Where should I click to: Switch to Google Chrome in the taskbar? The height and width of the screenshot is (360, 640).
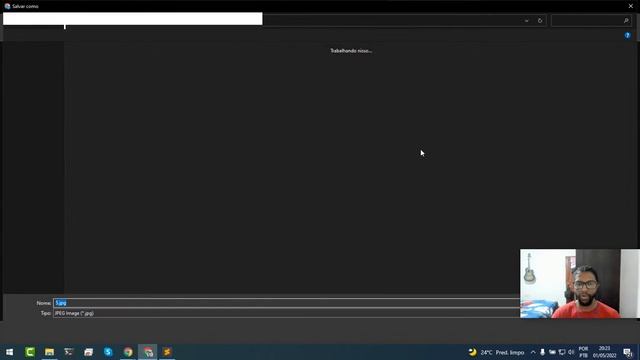(128, 352)
